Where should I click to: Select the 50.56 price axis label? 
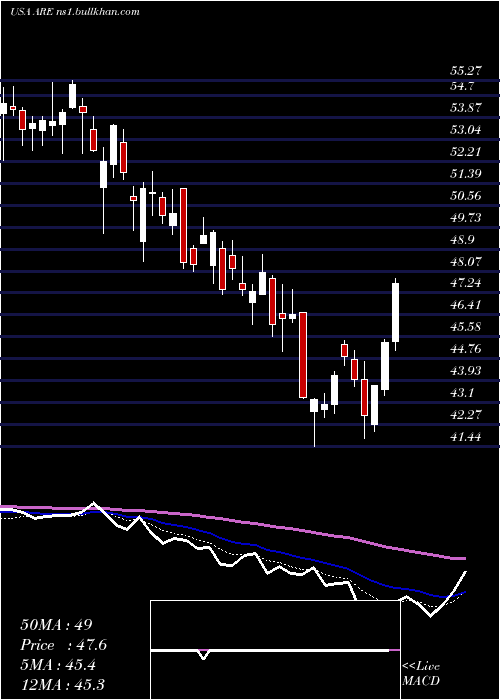click(x=466, y=196)
